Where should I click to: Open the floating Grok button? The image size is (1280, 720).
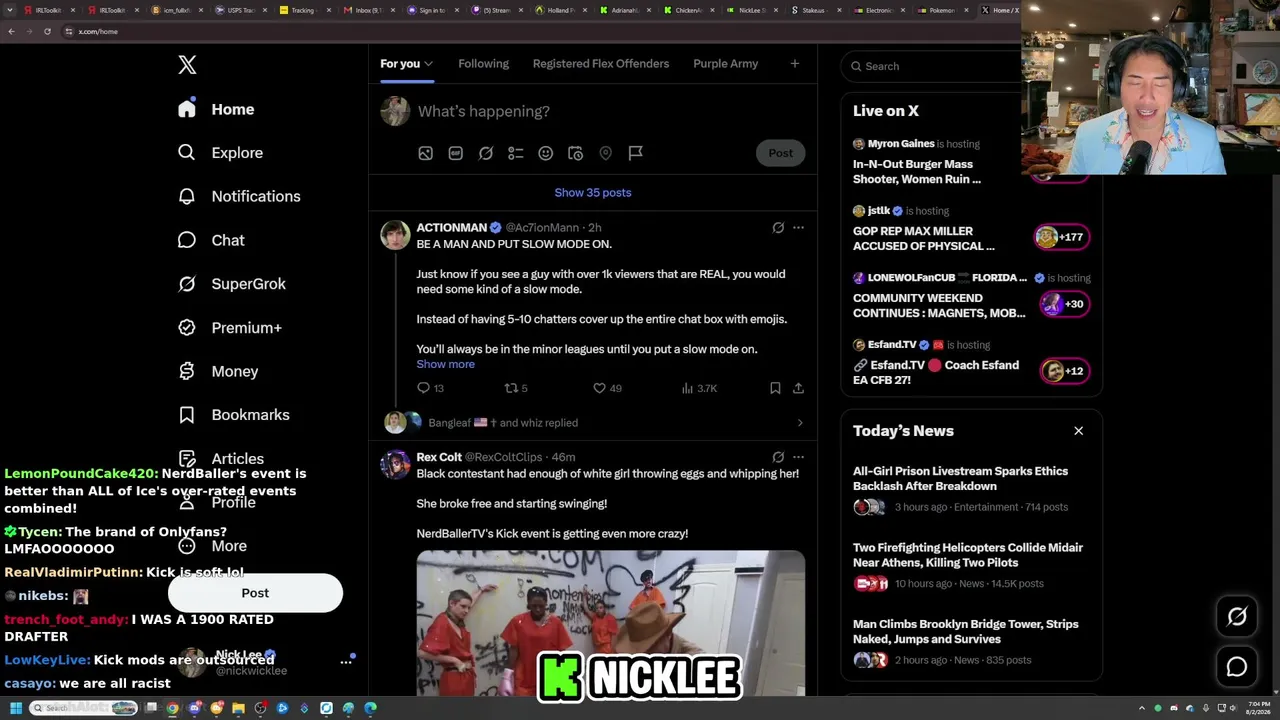pyautogui.click(x=1237, y=617)
